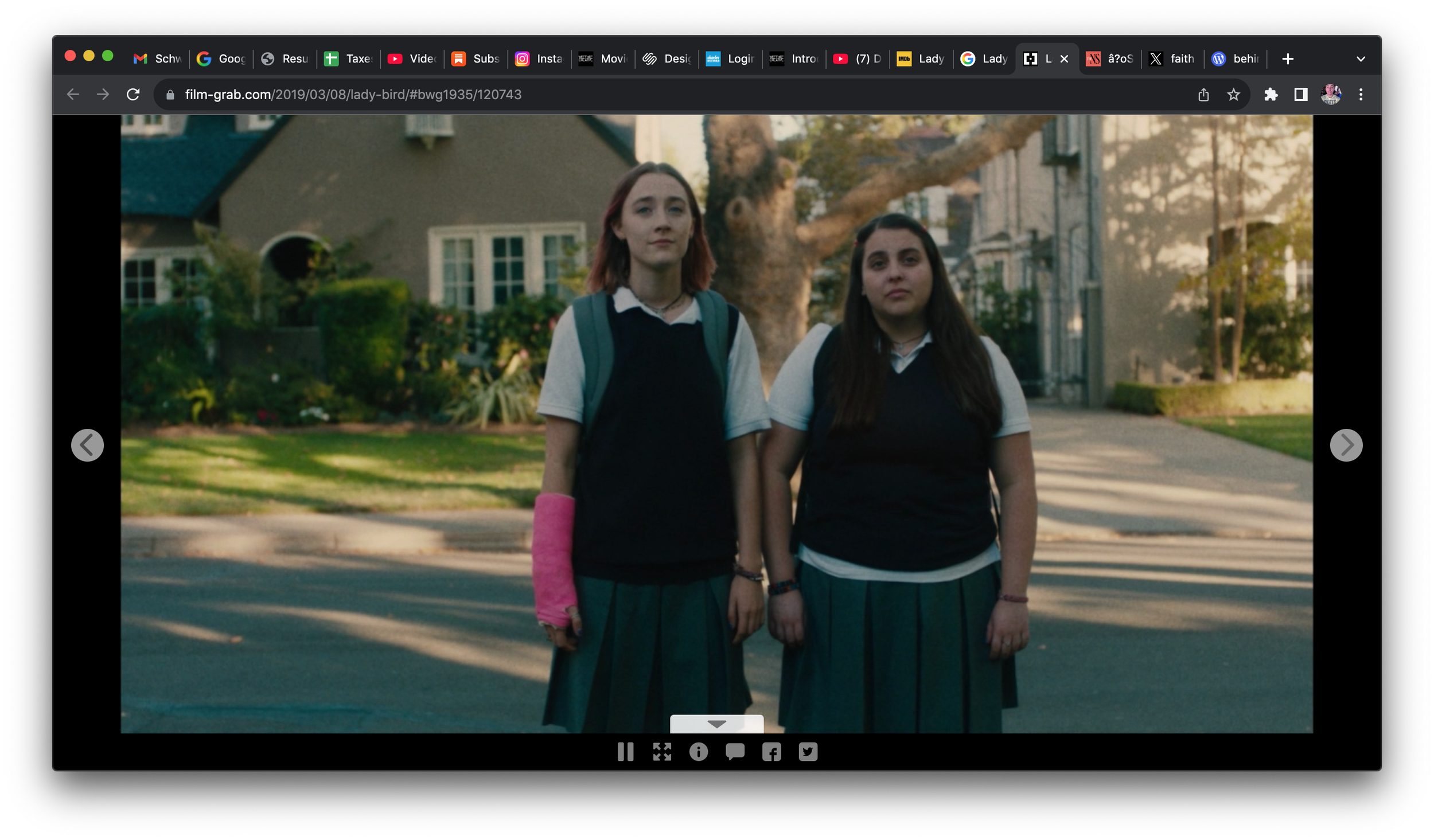Close the browser window red button

[70, 56]
